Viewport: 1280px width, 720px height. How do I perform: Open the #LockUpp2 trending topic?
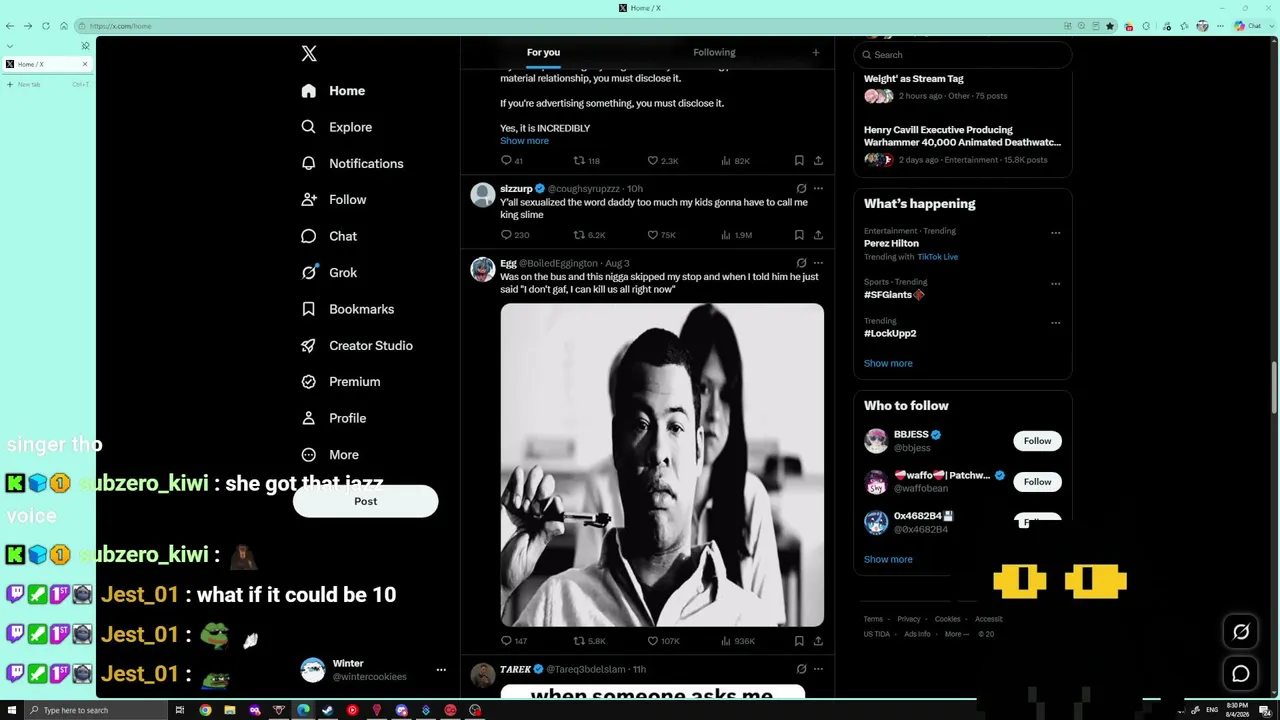tap(890, 333)
